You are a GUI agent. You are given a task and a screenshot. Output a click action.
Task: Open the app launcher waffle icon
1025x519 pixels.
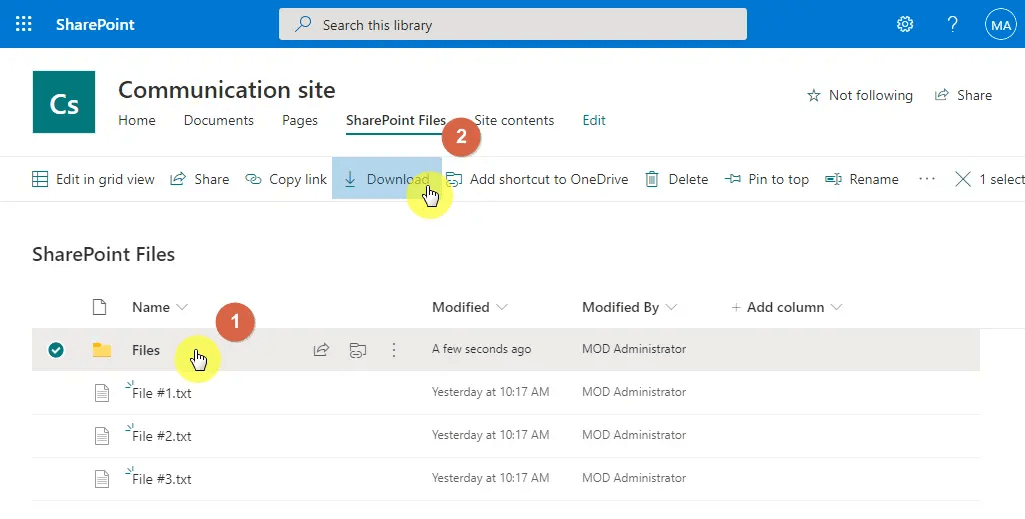tap(24, 24)
